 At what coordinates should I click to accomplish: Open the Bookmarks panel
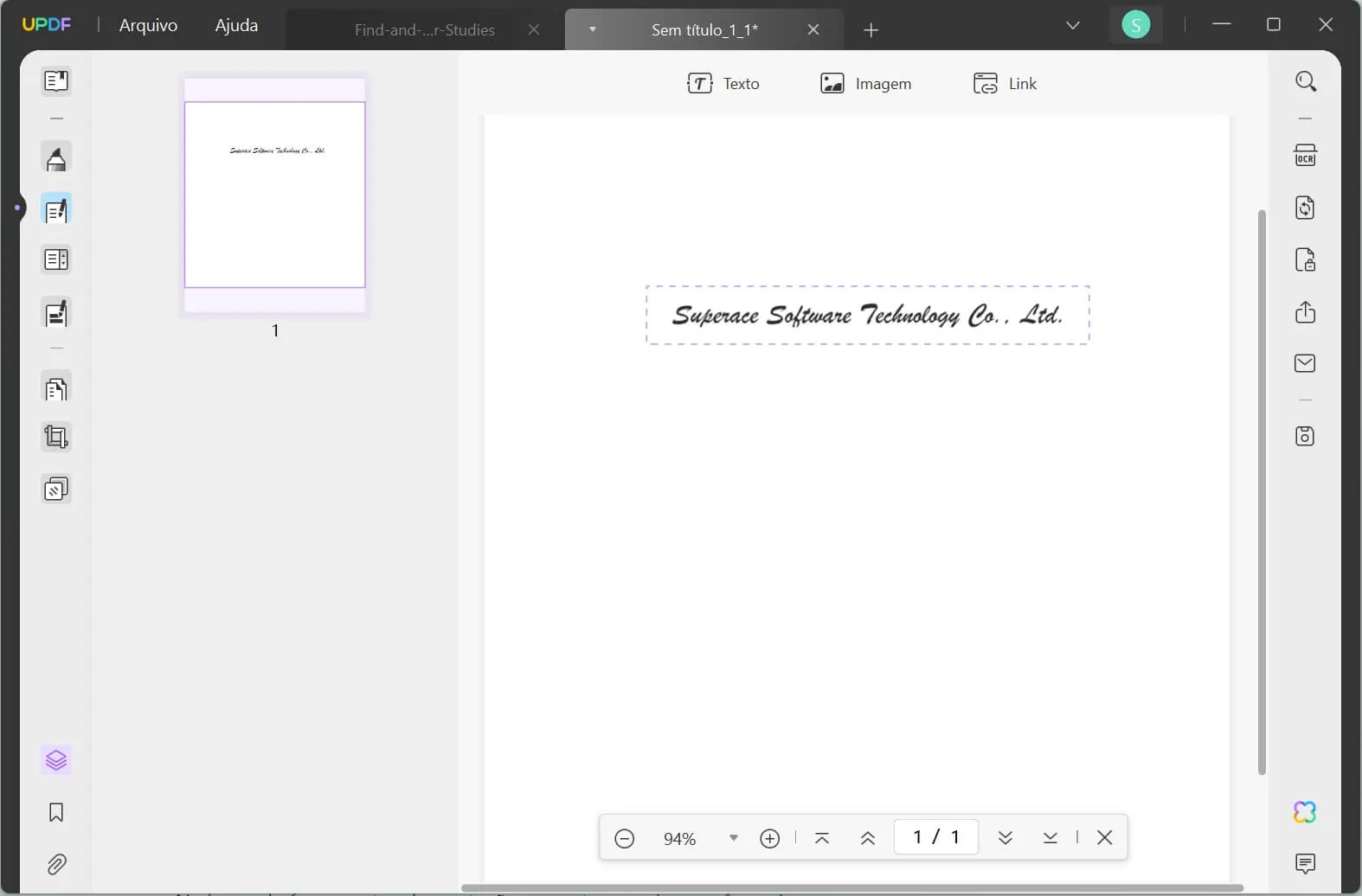click(56, 812)
